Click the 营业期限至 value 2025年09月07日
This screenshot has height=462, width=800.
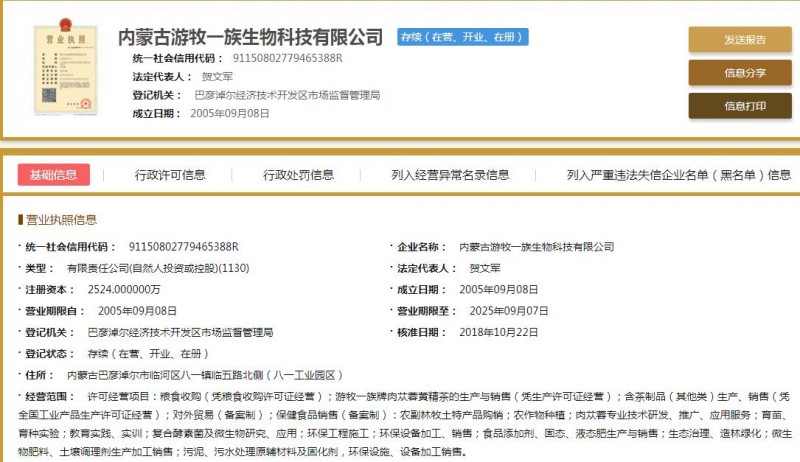[509, 311]
